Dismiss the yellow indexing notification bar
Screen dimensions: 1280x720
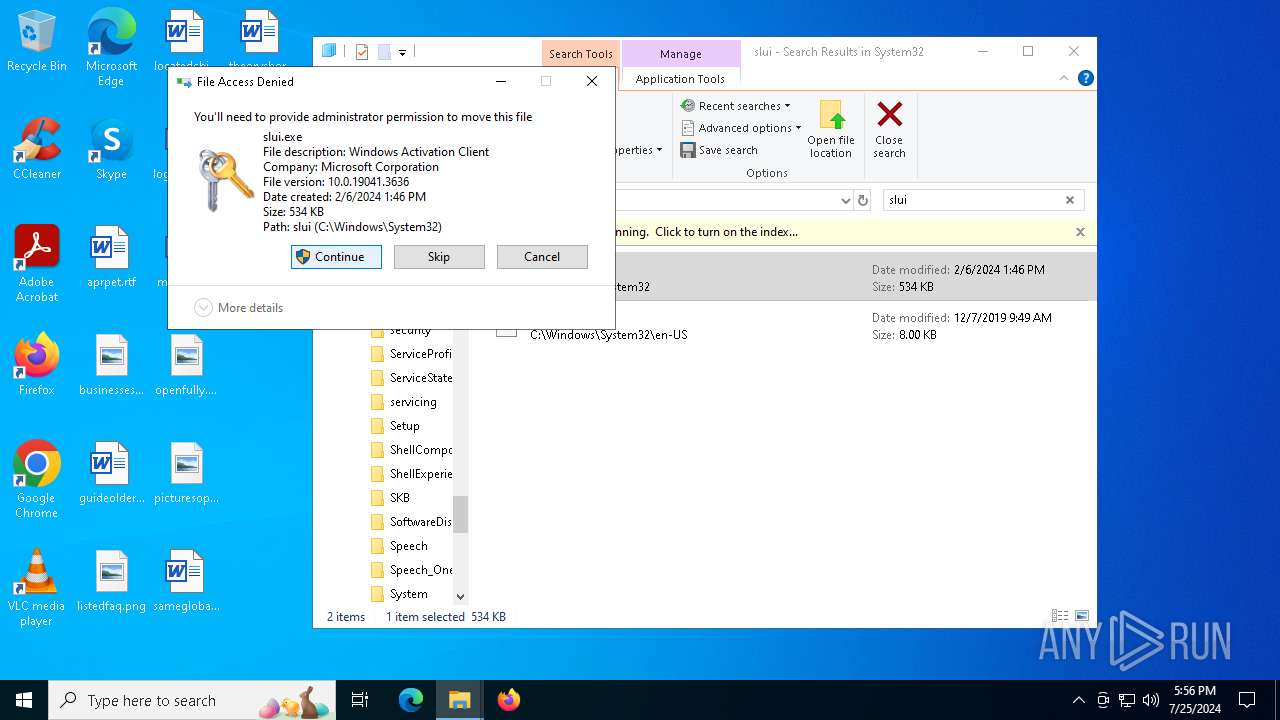(1080, 232)
